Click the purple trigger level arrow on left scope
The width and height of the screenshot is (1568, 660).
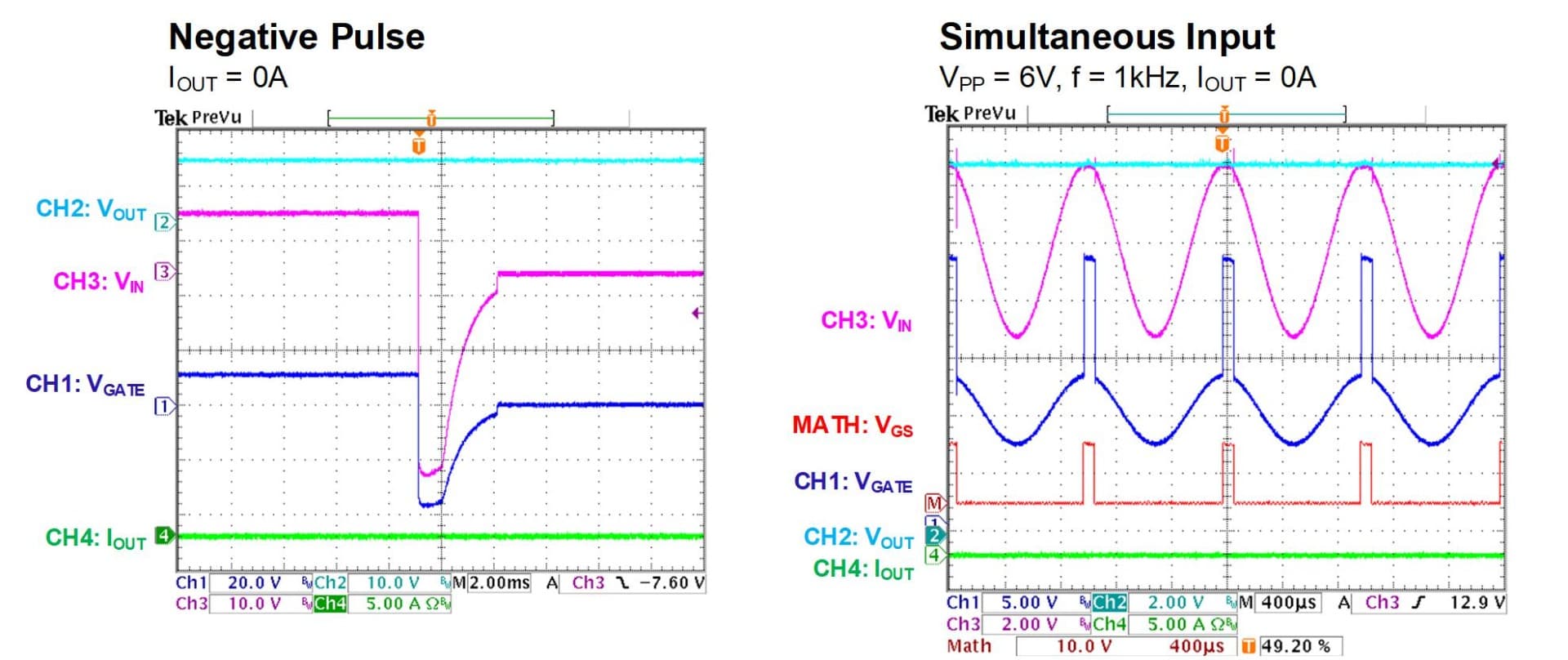(697, 313)
